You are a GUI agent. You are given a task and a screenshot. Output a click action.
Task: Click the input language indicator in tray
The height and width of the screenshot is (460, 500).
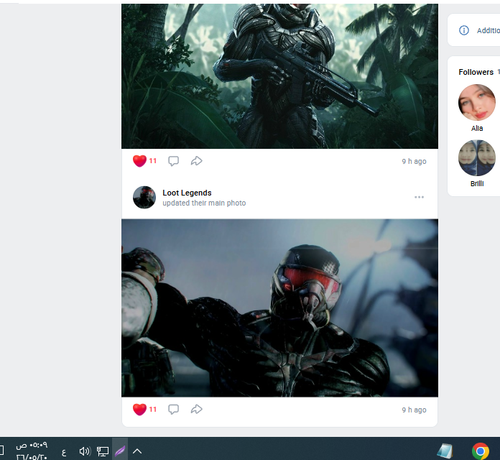coord(64,452)
